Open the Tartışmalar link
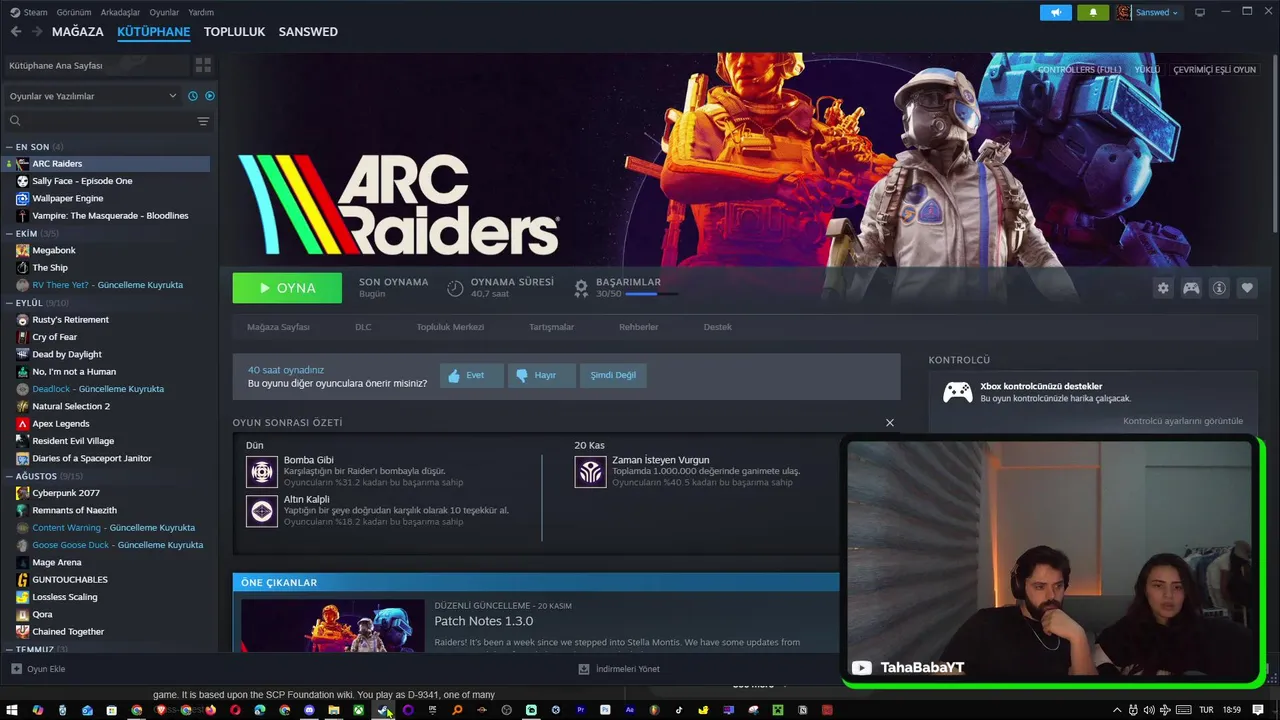The image size is (1280, 720). point(551,327)
